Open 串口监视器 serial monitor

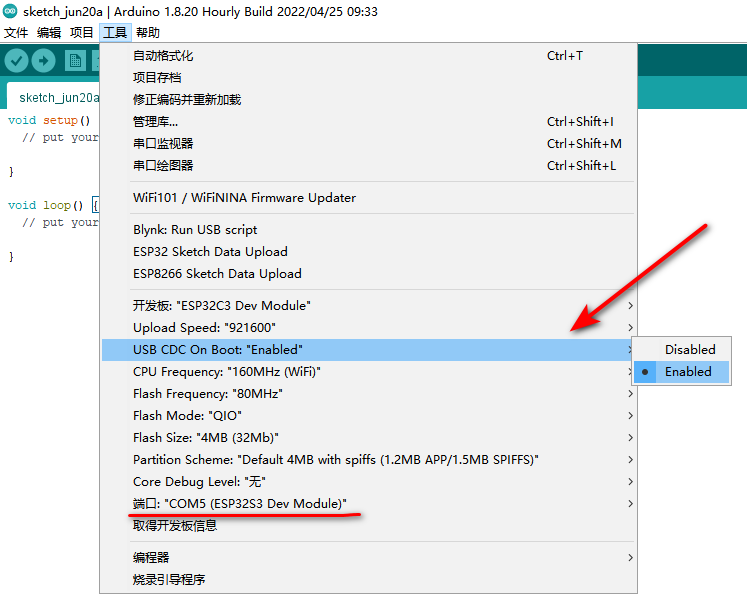click(369, 143)
